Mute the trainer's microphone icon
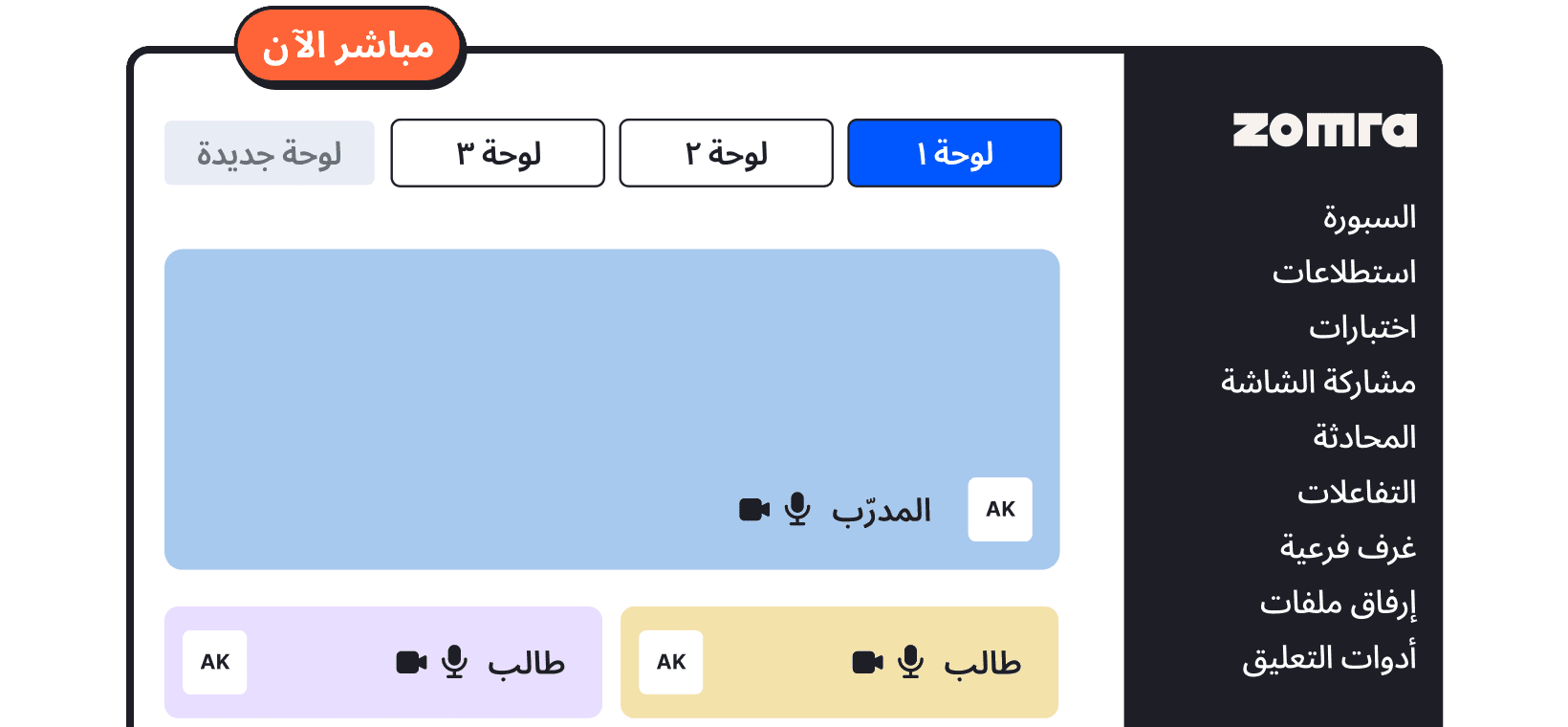The height and width of the screenshot is (727, 1568). [x=797, y=509]
